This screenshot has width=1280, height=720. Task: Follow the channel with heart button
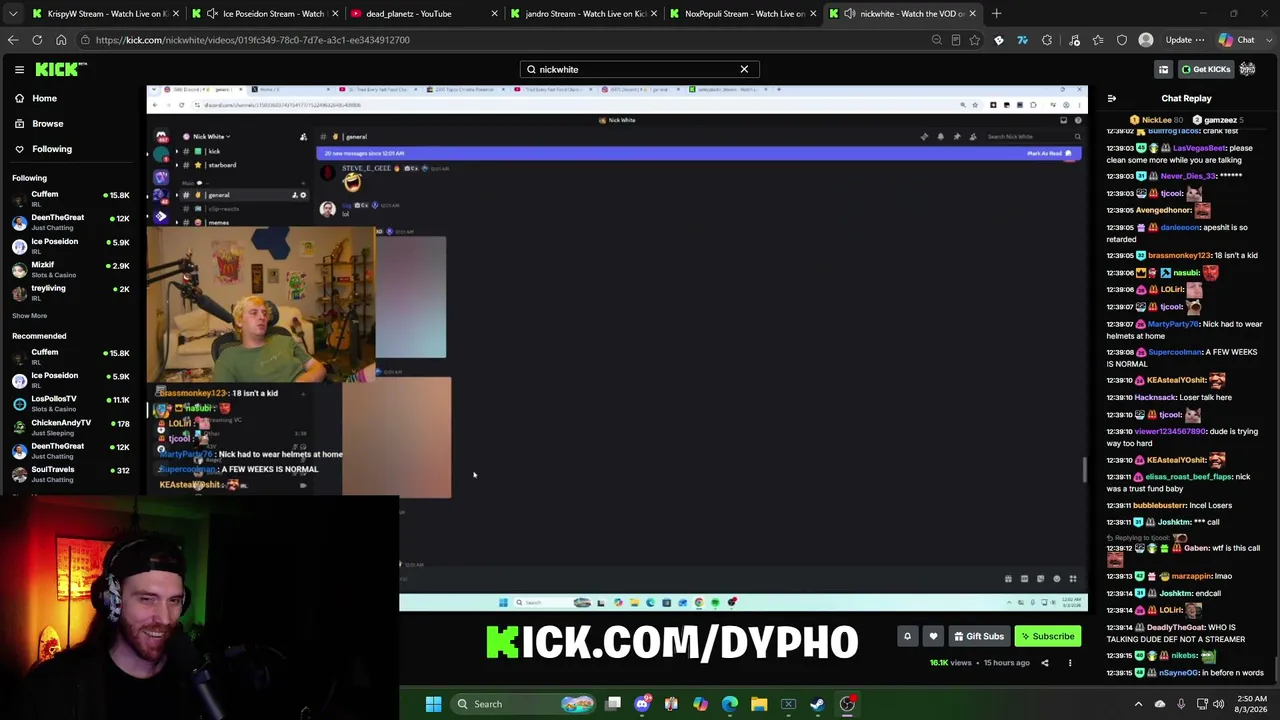coord(933,636)
